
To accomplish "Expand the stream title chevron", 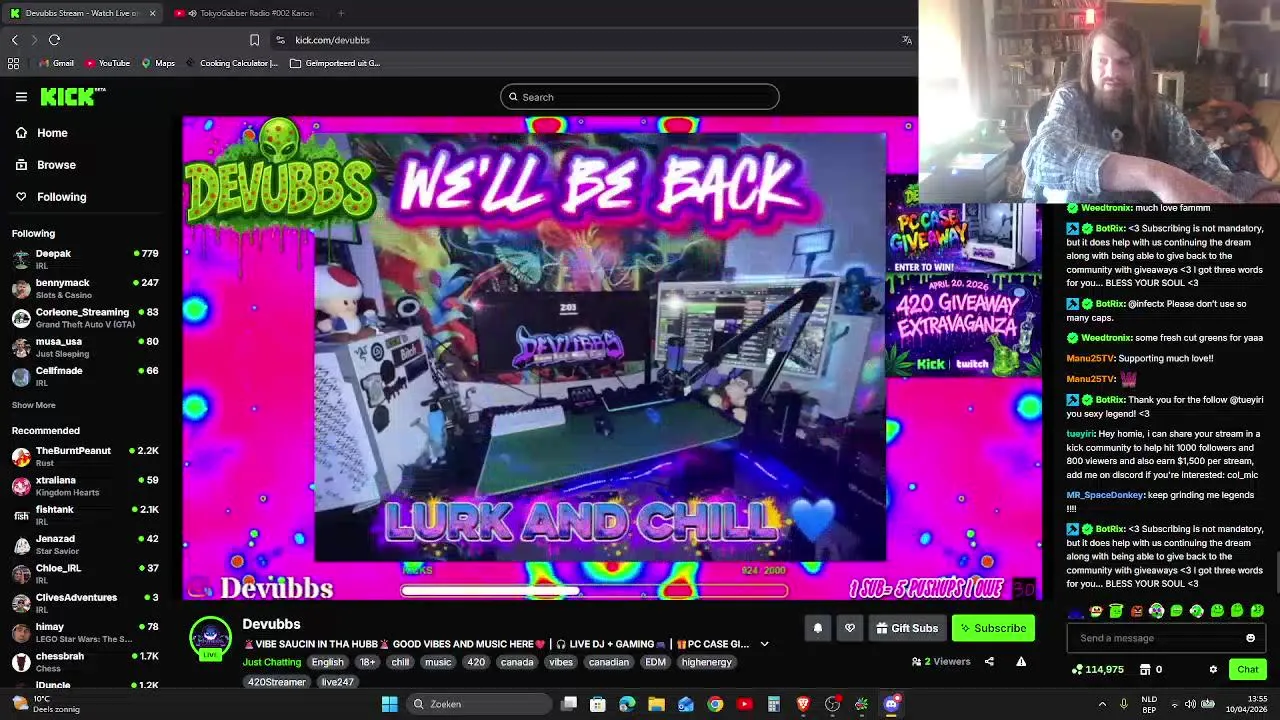I will tap(764, 644).
